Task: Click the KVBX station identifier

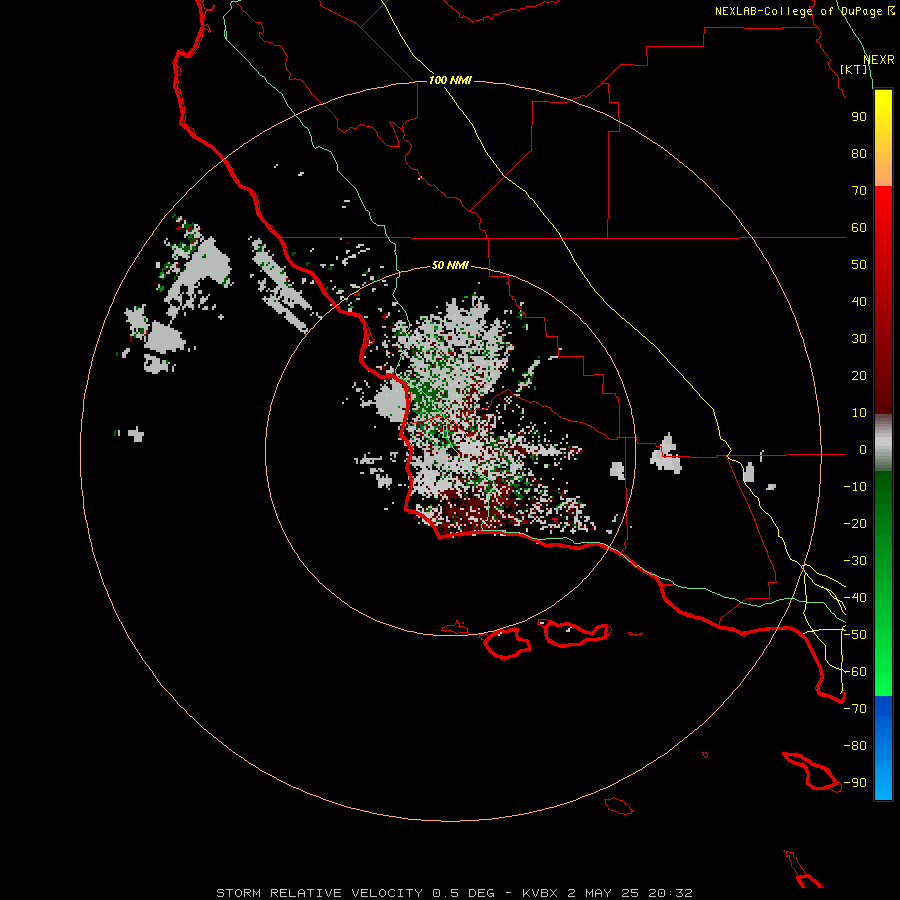Action: 541,893
